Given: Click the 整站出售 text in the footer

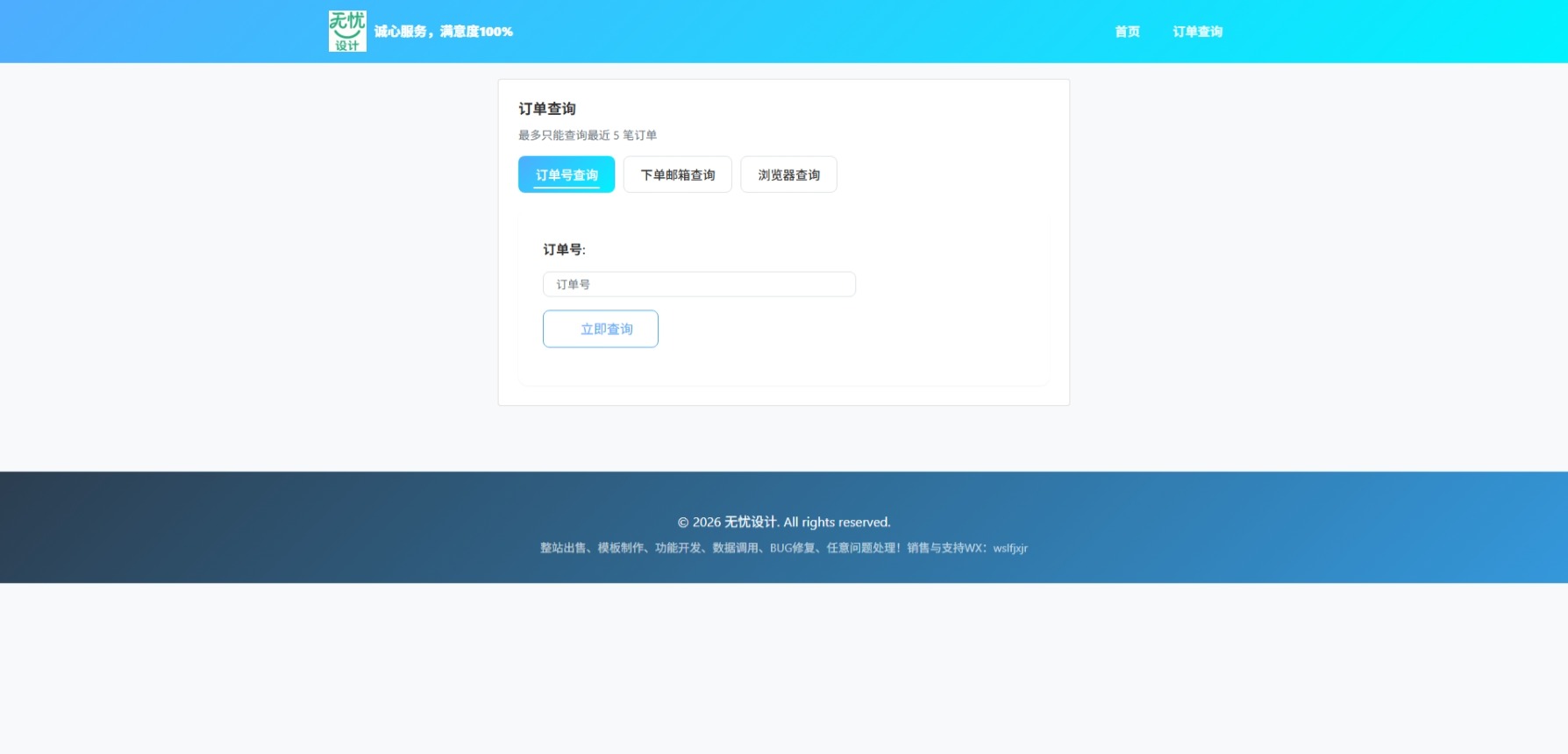Looking at the screenshot, I should [563, 548].
